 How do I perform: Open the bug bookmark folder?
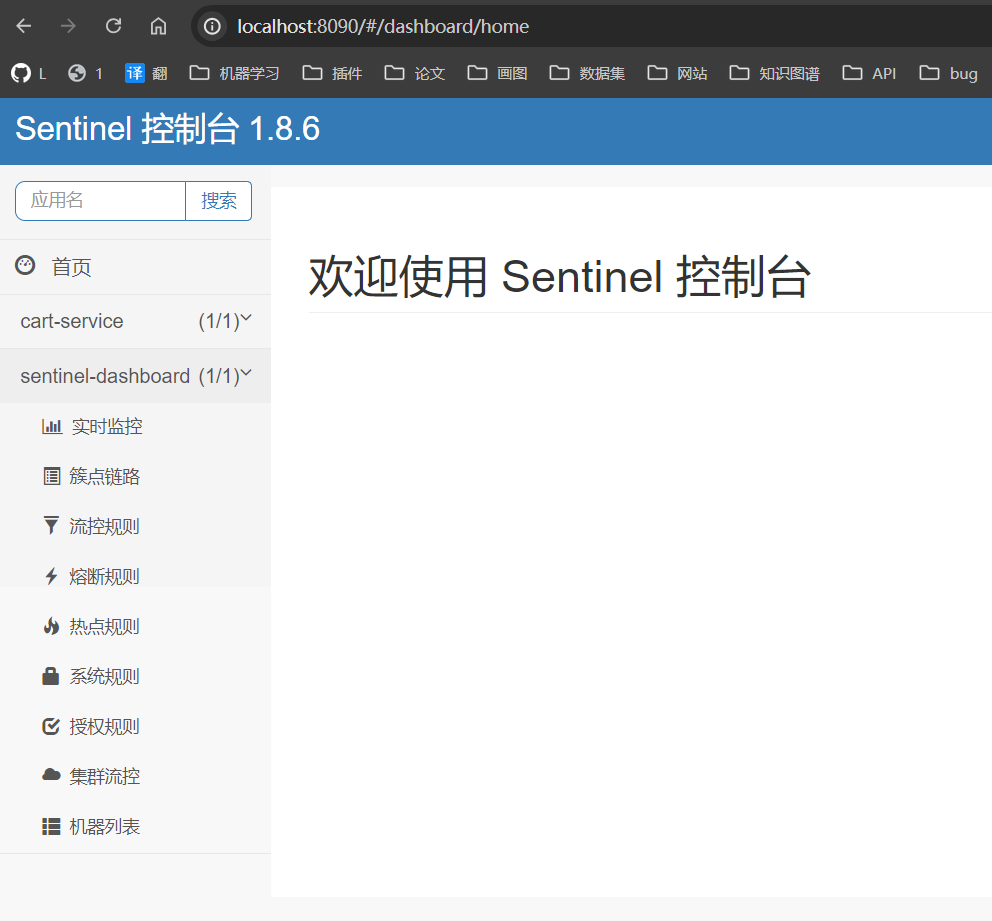(948, 73)
